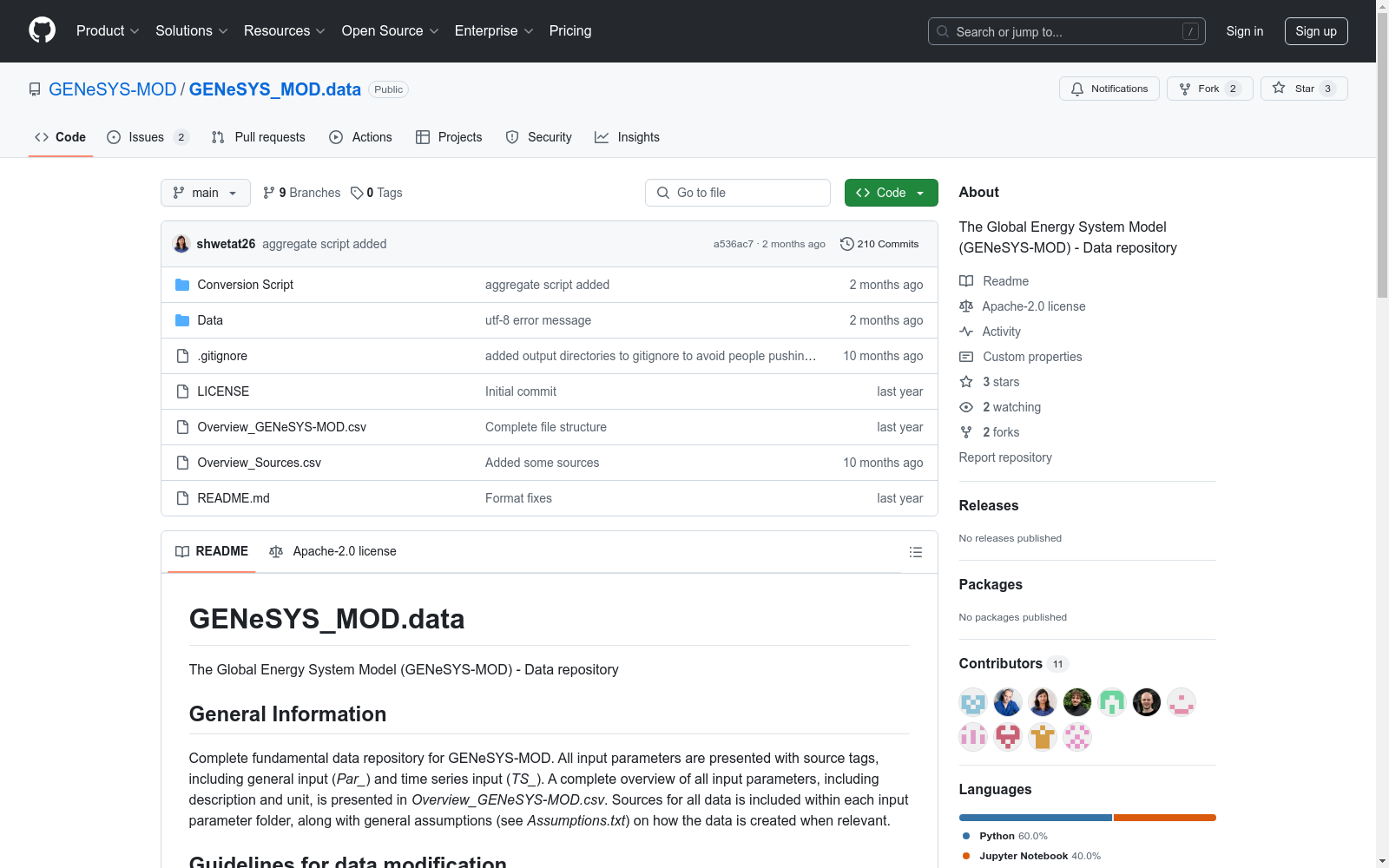Image resolution: width=1389 pixels, height=868 pixels.
Task: Switch to the Pull requests tab
Action: 259,137
